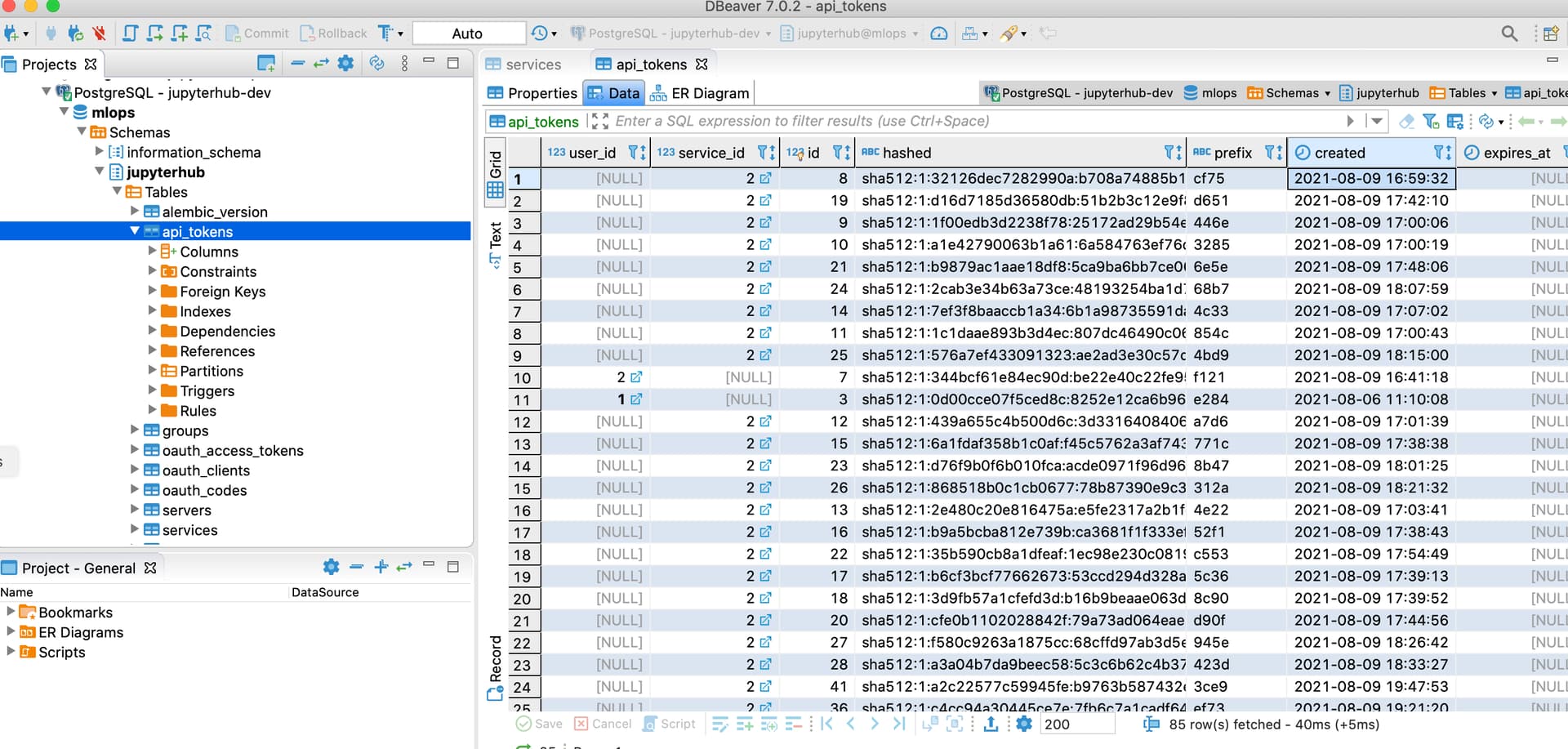Screen dimensions: 1568x749
Task: Open new SQL script icon with plus
Action: 180,33
